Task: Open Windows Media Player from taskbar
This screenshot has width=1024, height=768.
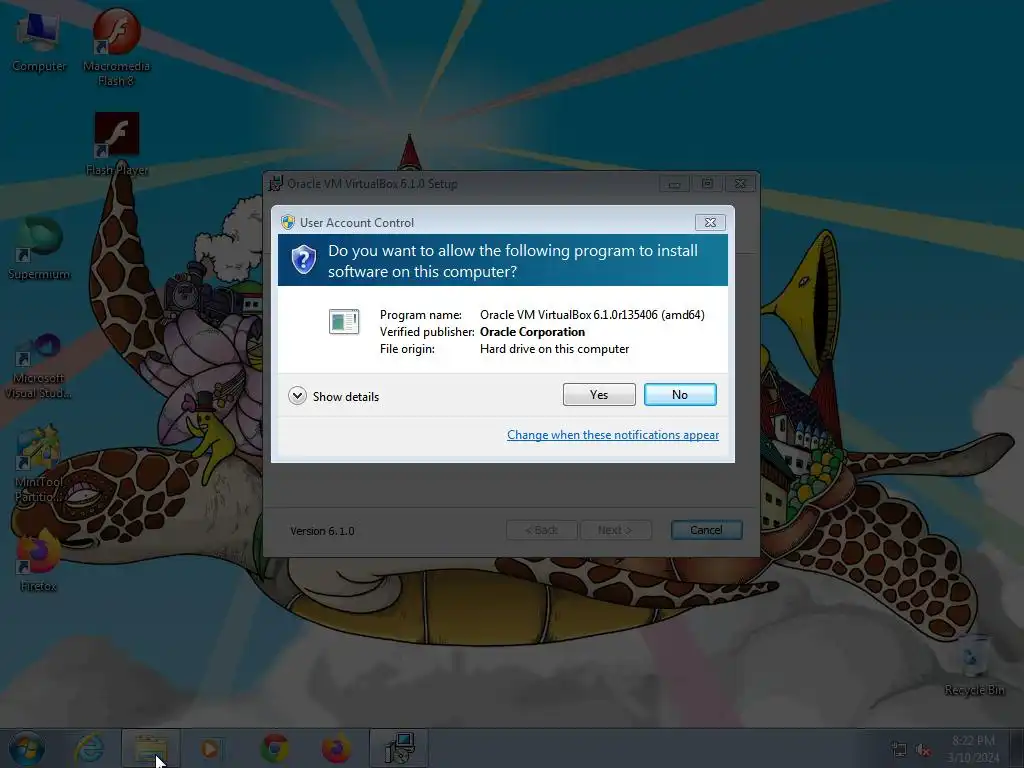Action: point(210,748)
